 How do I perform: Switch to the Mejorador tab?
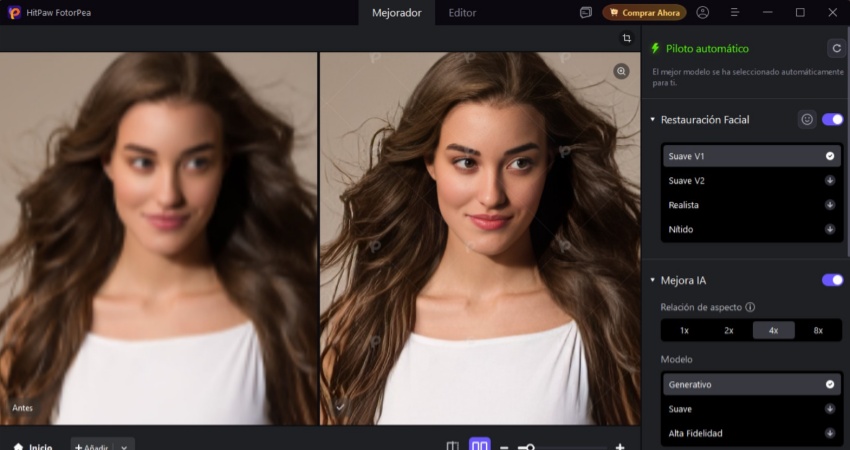pos(396,13)
